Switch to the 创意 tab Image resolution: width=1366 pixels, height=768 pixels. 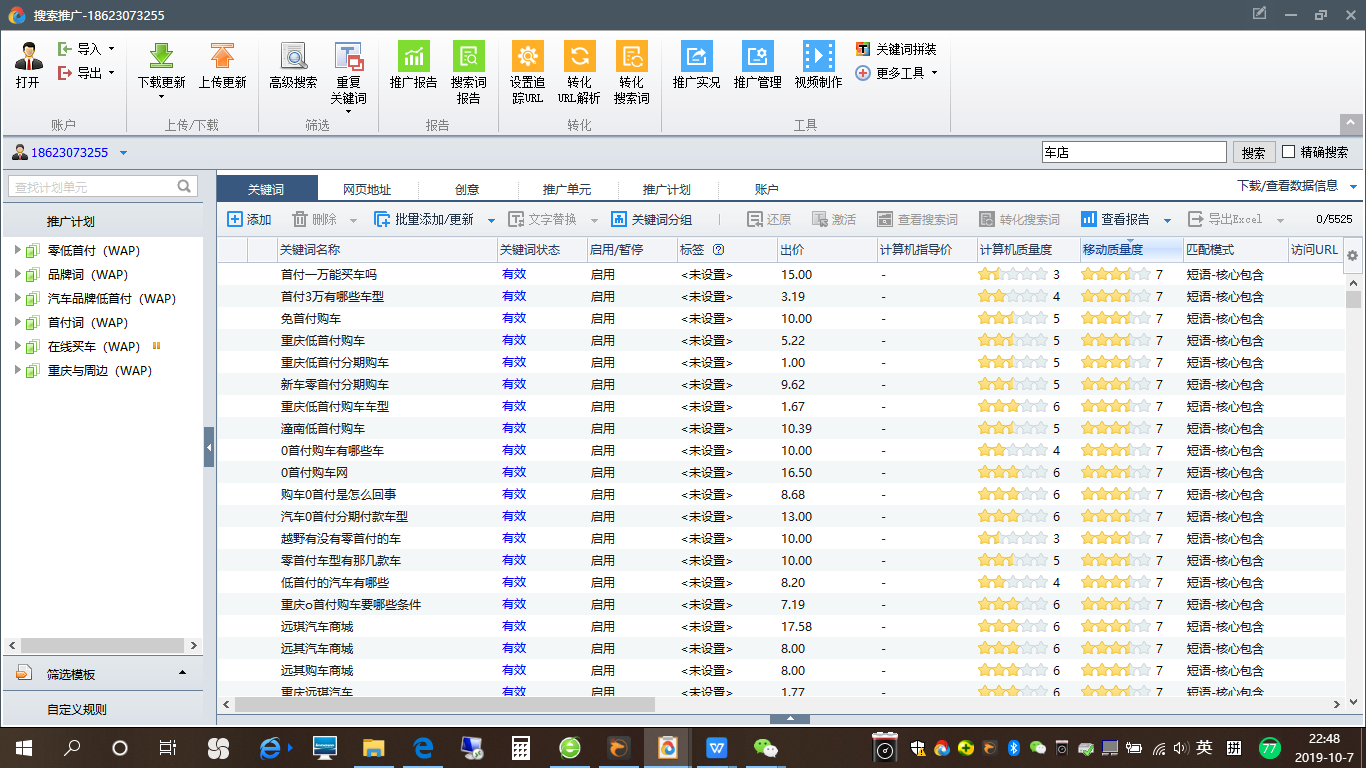(x=467, y=189)
